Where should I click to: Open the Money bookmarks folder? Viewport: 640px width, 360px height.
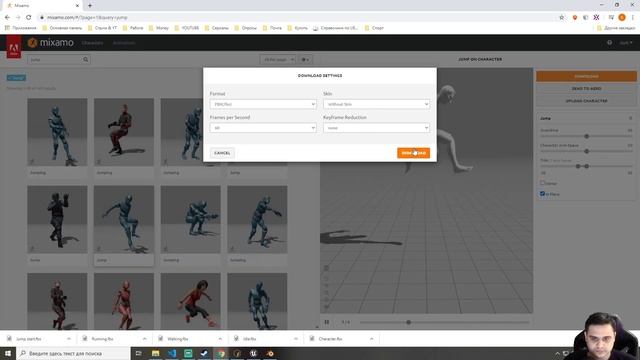coord(158,28)
